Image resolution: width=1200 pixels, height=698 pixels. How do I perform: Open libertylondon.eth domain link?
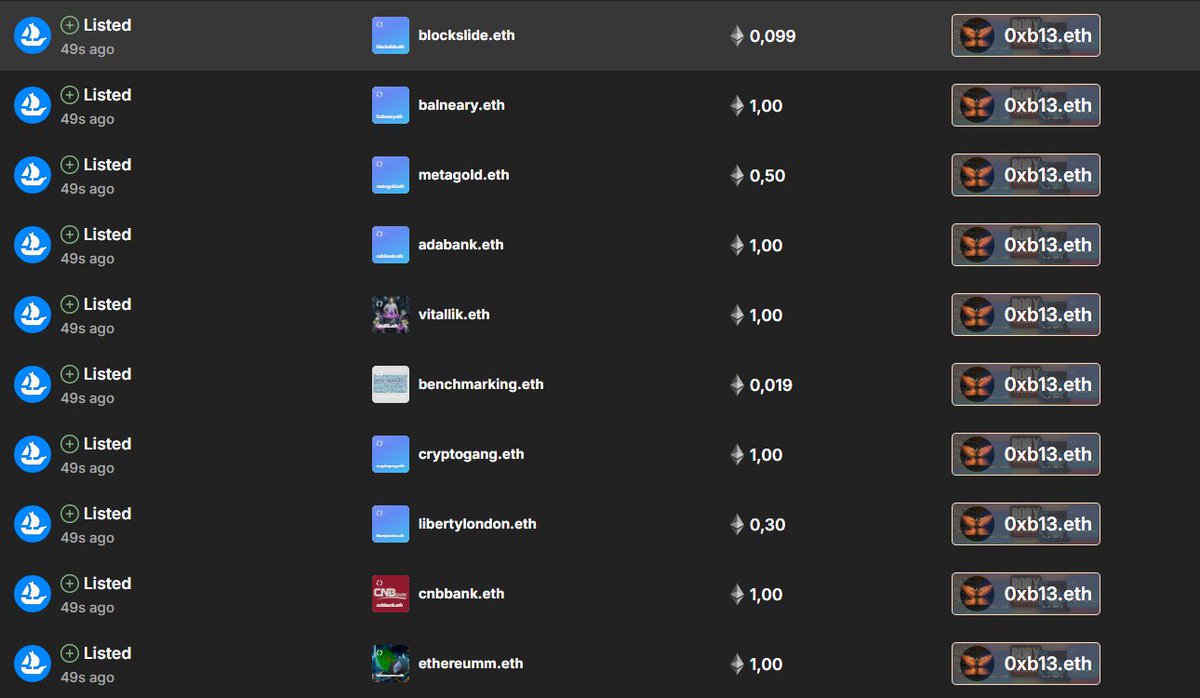[477, 524]
